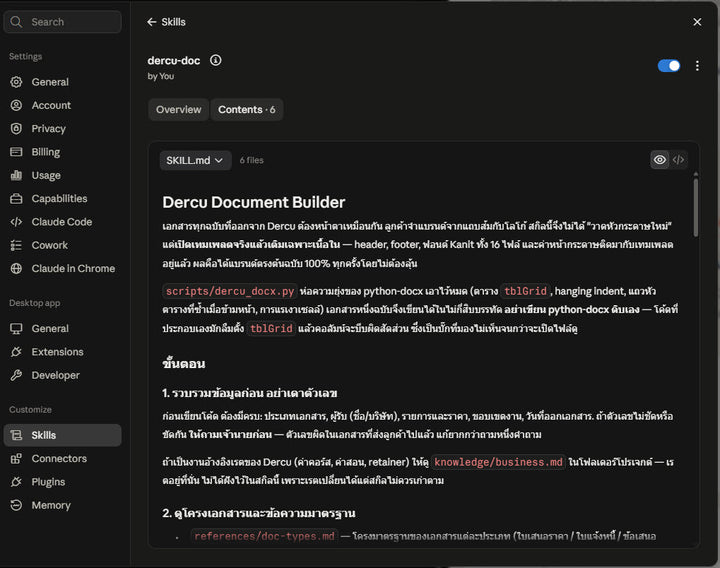Open Billing settings
Viewport: 720px width, 568px height.
click(62, 152)
